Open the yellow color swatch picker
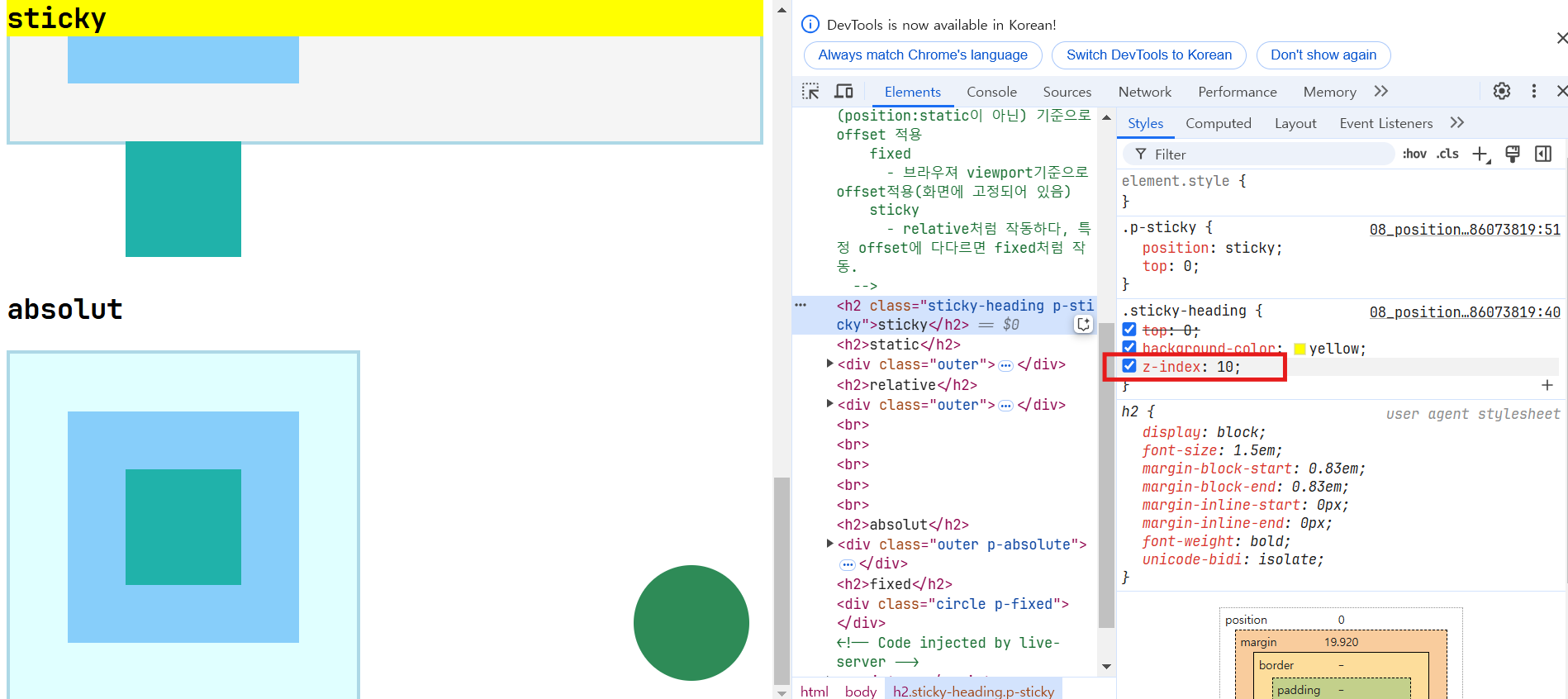This screenshot has width=1568, height=699. coord(1300,349)
